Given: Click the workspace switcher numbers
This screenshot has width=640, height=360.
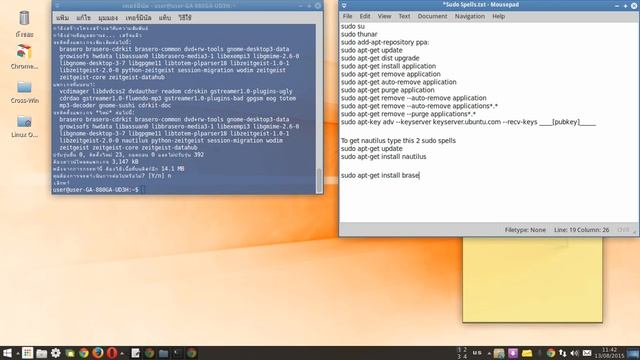Looking at the screenshot, I should click(462, 353).
